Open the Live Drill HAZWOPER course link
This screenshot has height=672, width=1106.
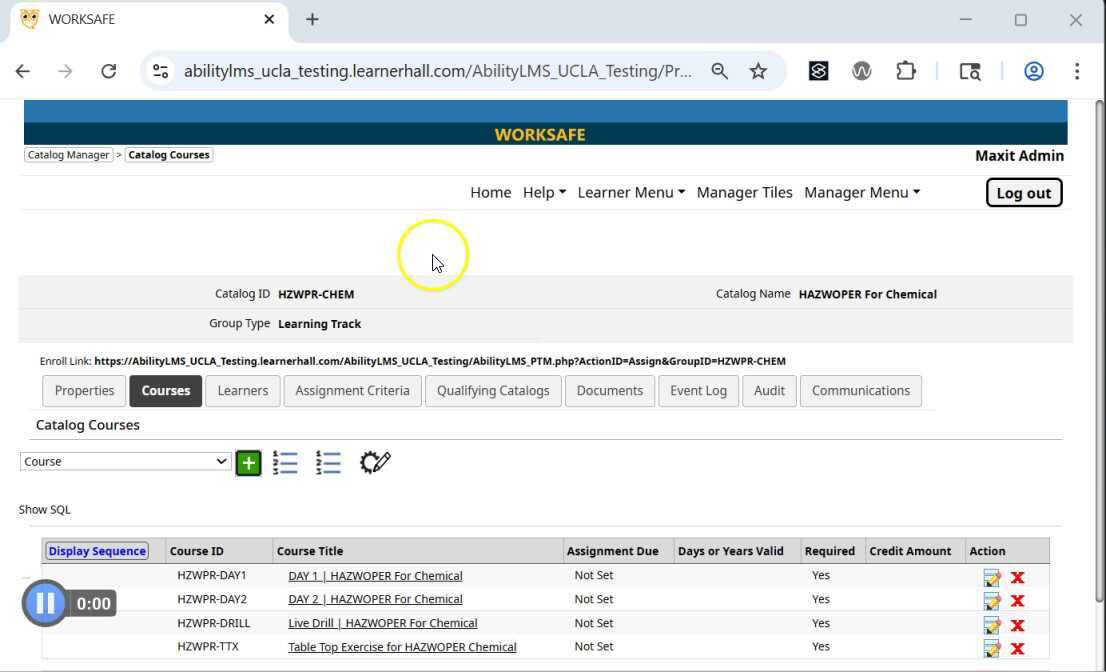382,623
